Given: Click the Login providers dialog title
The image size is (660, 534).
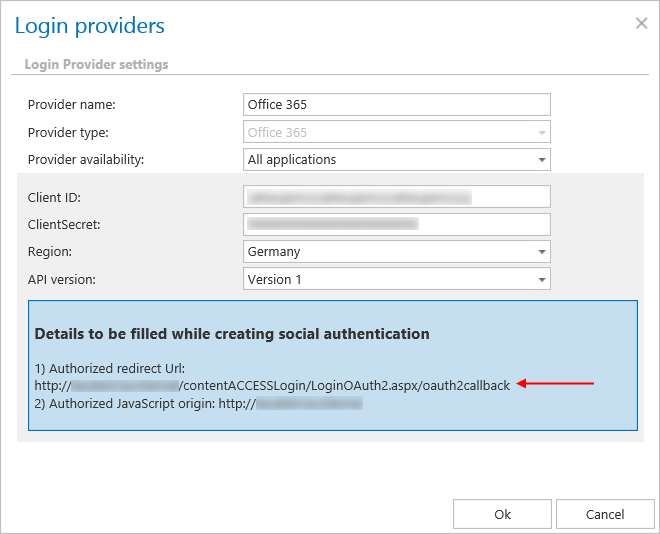Looking at the screenshot, I should click(x=90, y=26).
